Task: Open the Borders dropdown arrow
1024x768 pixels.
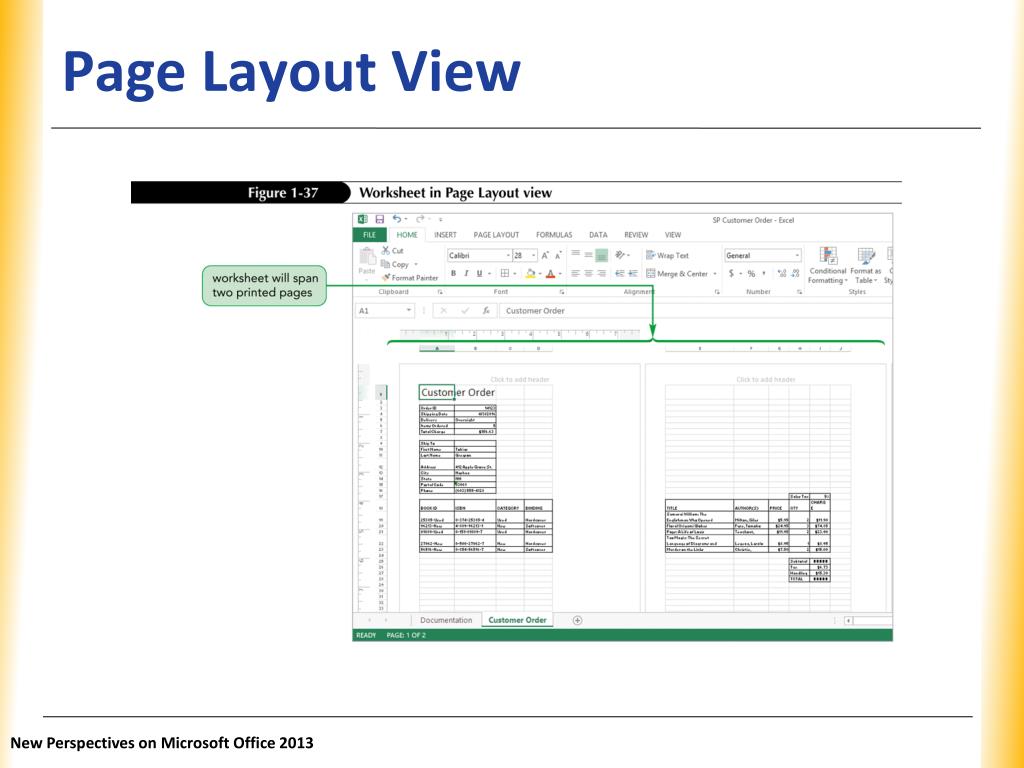Action: pyautogui.click(x=515, y=274)
